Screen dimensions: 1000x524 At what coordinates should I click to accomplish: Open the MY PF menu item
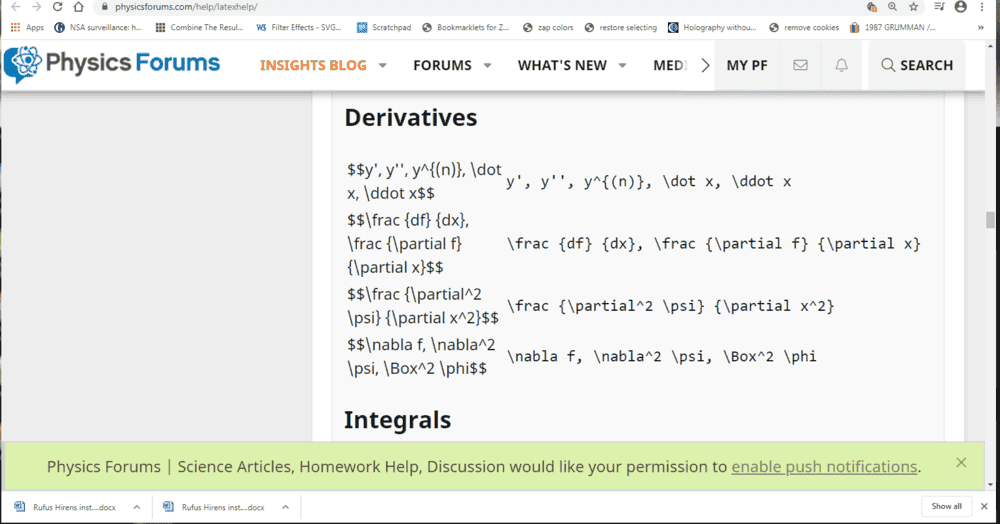pyautogui.click(x=747, y=65)
